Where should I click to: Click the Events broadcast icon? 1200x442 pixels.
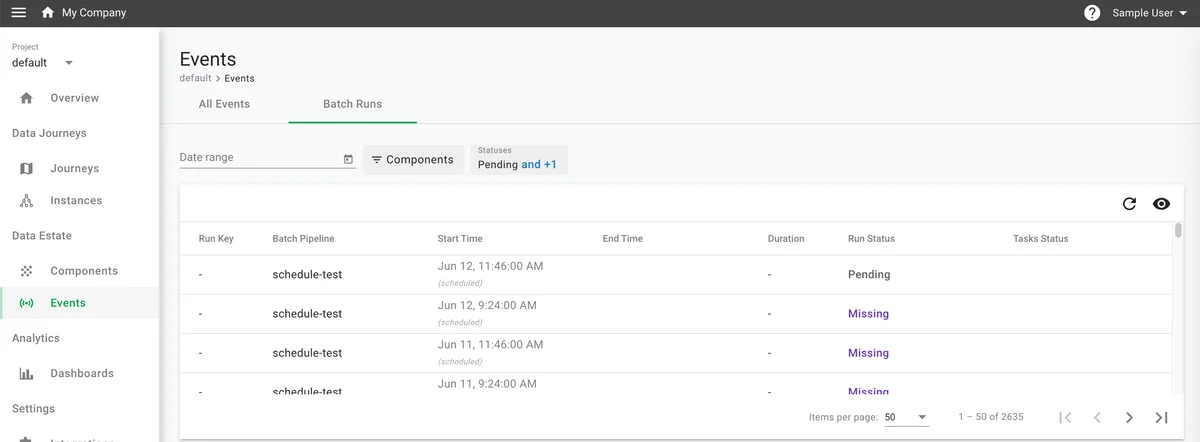tap(27, 303)
